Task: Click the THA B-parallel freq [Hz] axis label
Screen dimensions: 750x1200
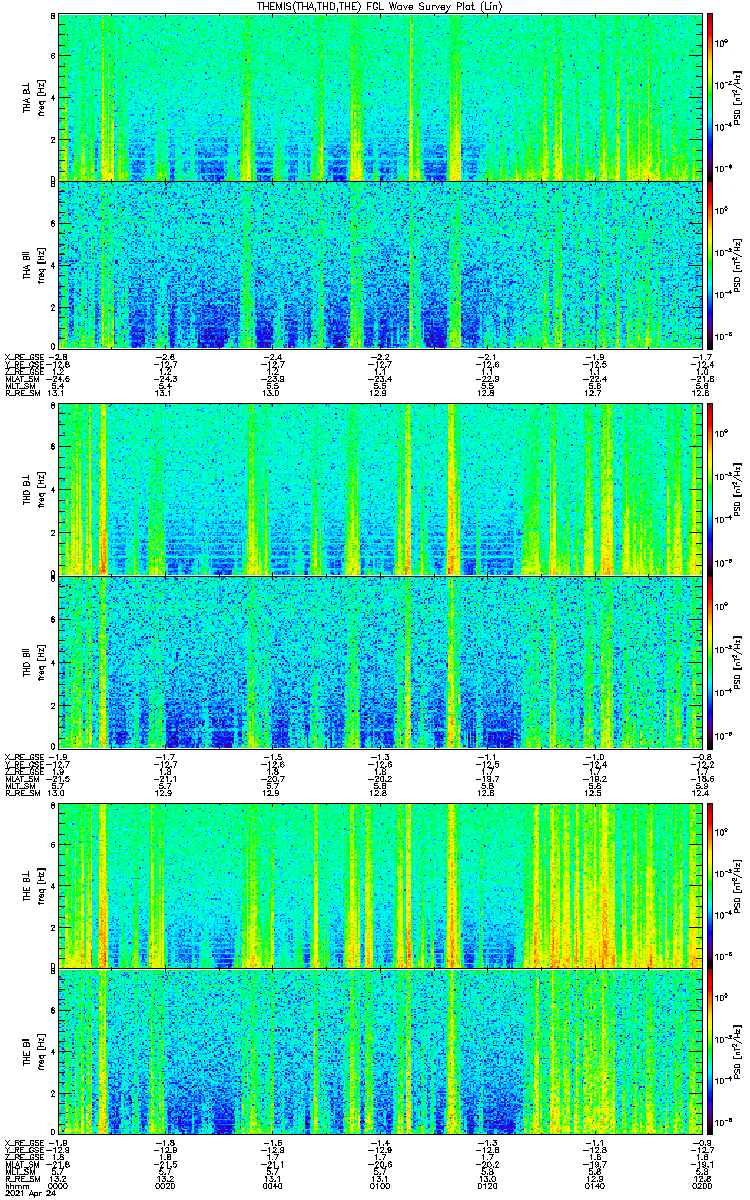Action: pyautogui.click(x=40, y=264)
